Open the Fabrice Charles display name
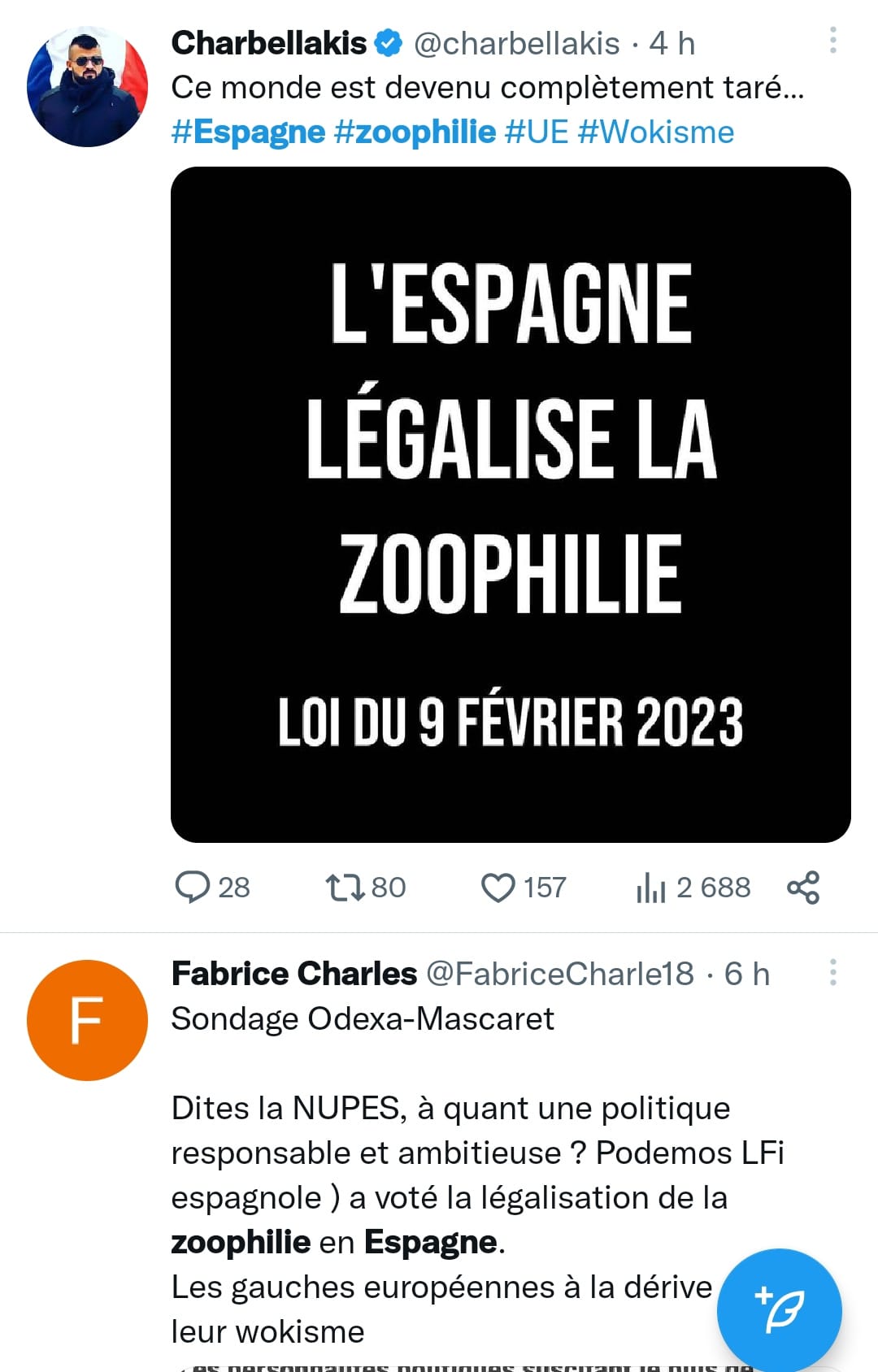The width and height of the screenshot is (878, 1372). (293, 974)
